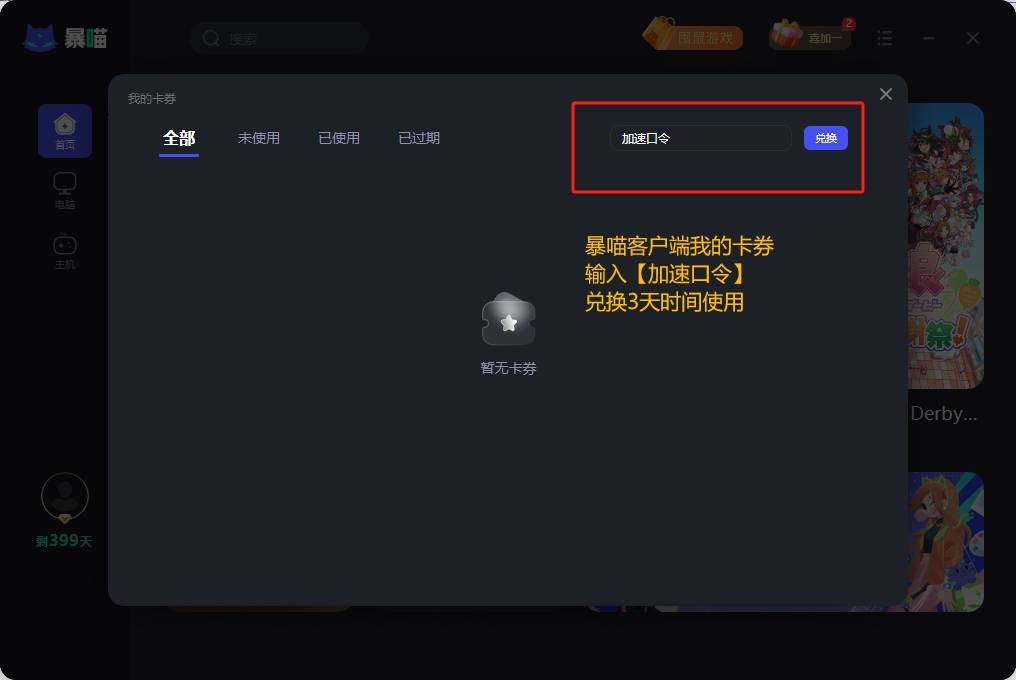Open the 首页 home sidebar icon
The width and height of the screenshot is (1016, 680).
click(65, 131)
